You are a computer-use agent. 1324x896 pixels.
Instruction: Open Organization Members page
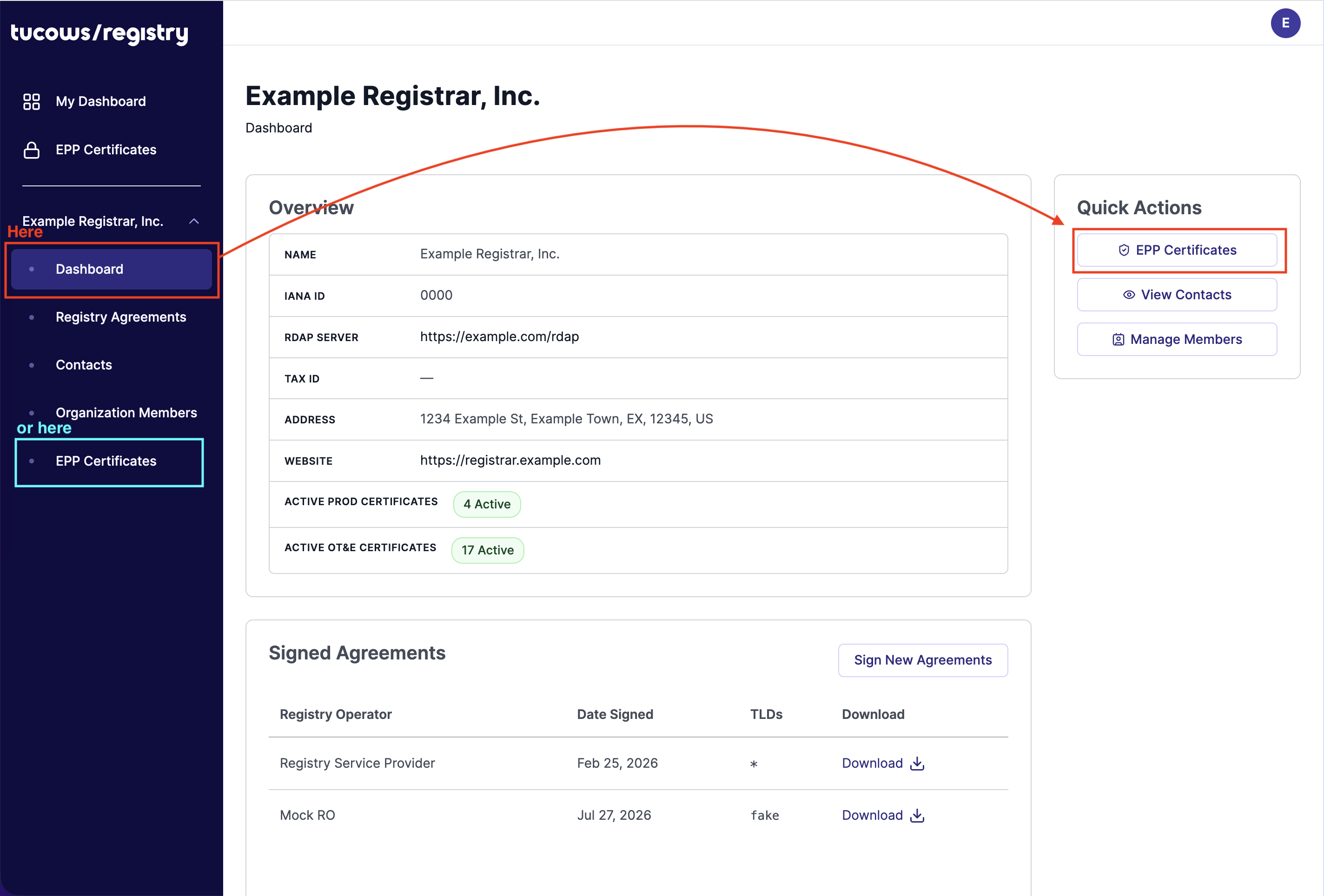click(x=126, y=412)
